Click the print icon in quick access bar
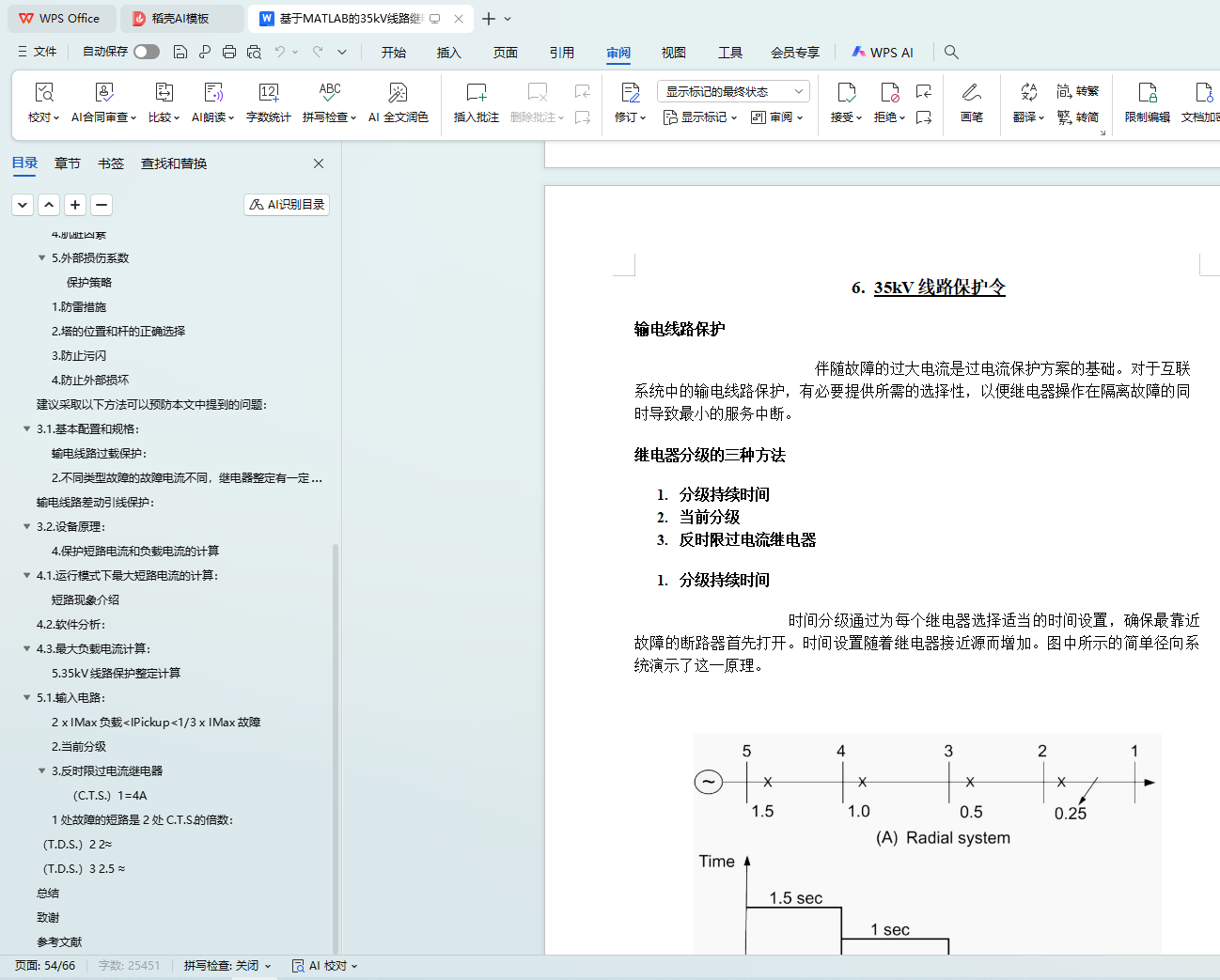This screenshot has width=1220, height=980. click(229, 52)
